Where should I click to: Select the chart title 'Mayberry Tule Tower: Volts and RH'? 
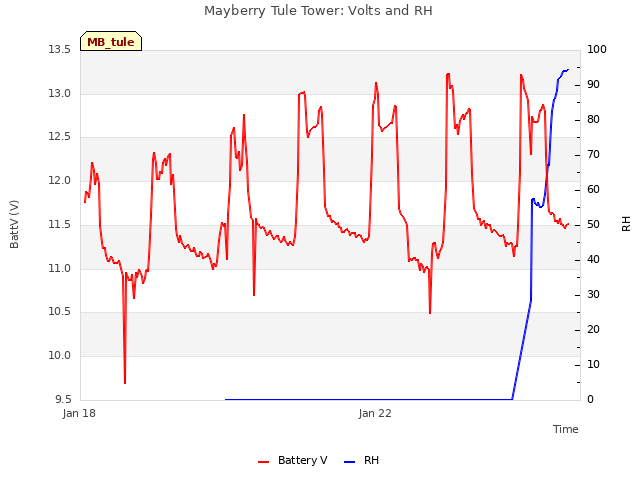pos(318,11)
